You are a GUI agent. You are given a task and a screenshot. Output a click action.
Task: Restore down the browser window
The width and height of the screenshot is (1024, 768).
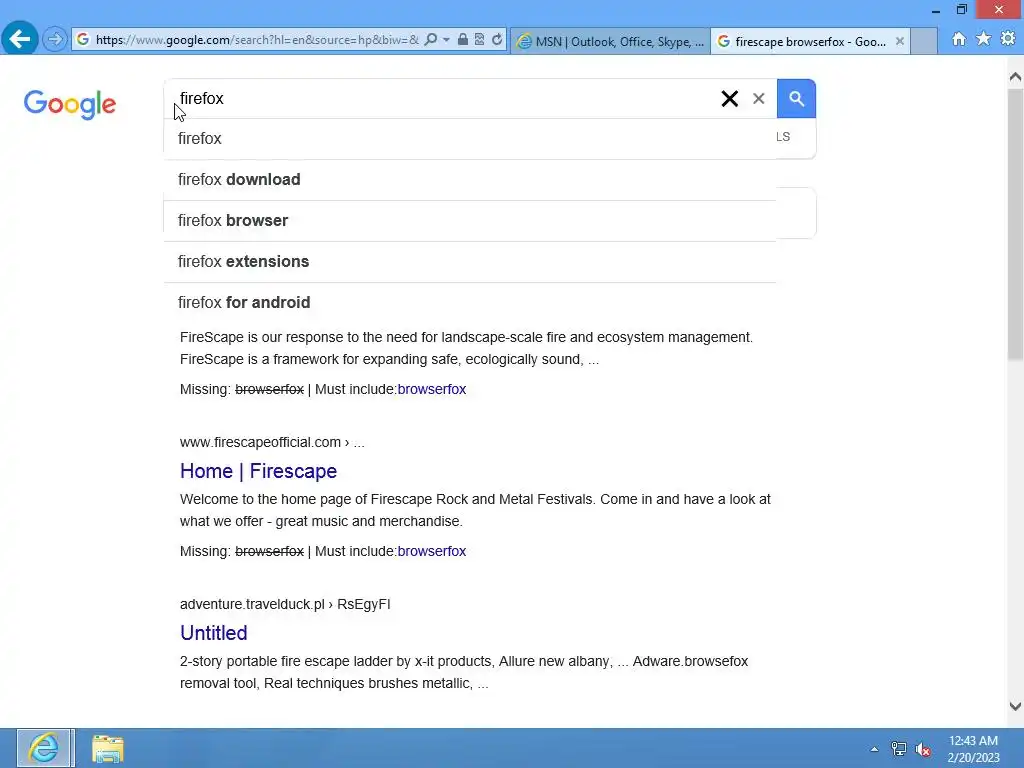(x=961, y=10)
